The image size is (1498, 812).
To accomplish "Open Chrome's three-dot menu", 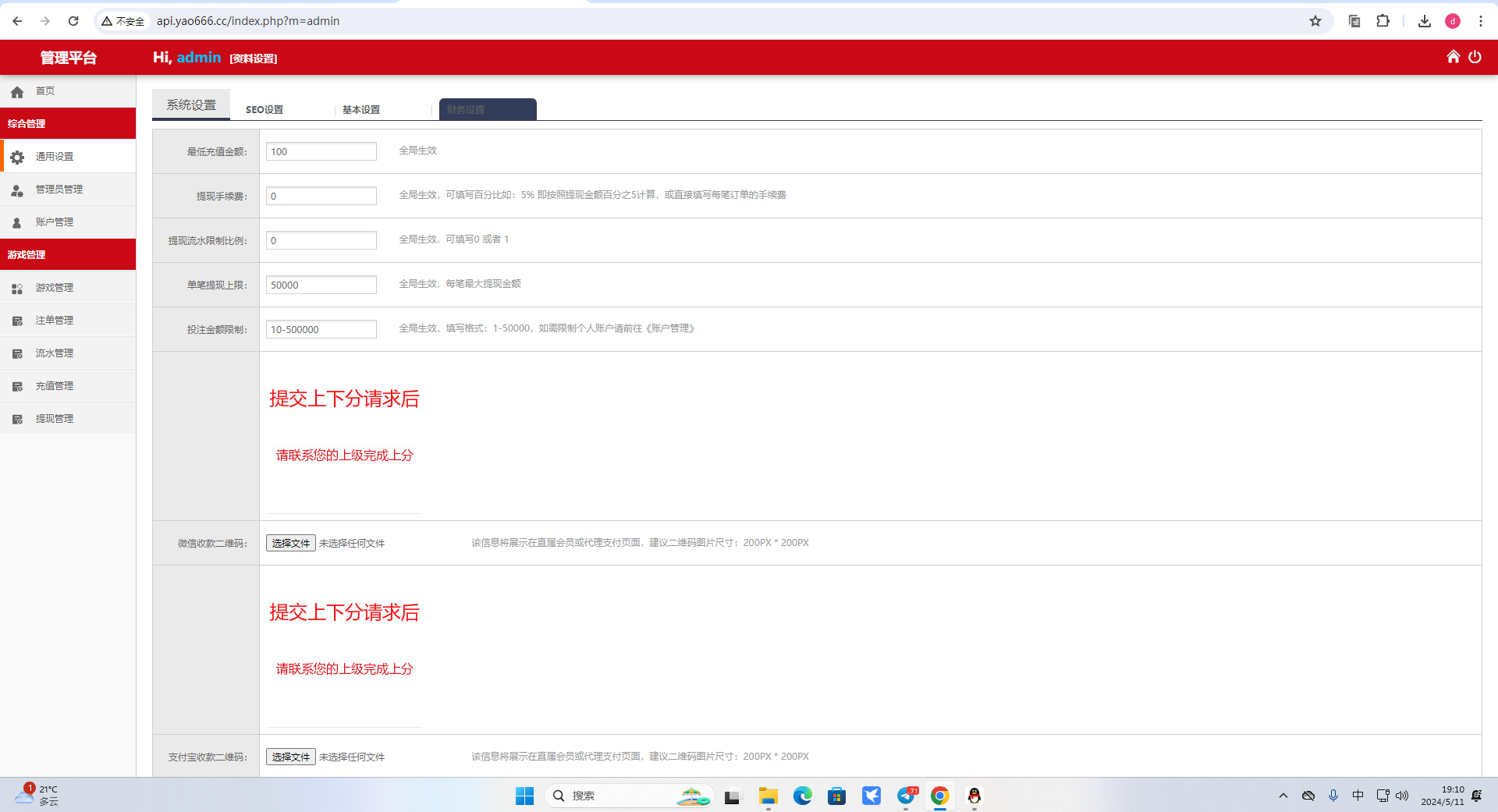I will coord(1482,21).
